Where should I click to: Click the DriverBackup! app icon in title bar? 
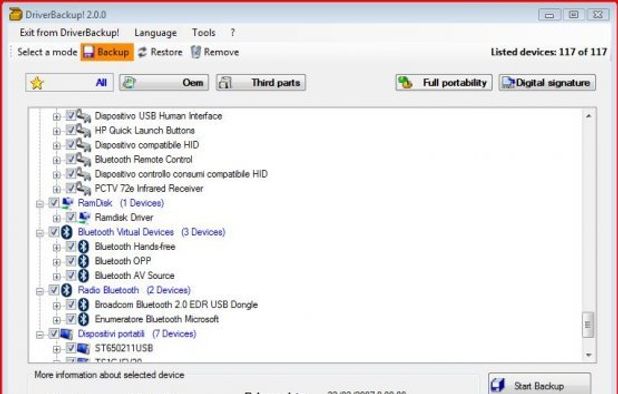[15, 14]
